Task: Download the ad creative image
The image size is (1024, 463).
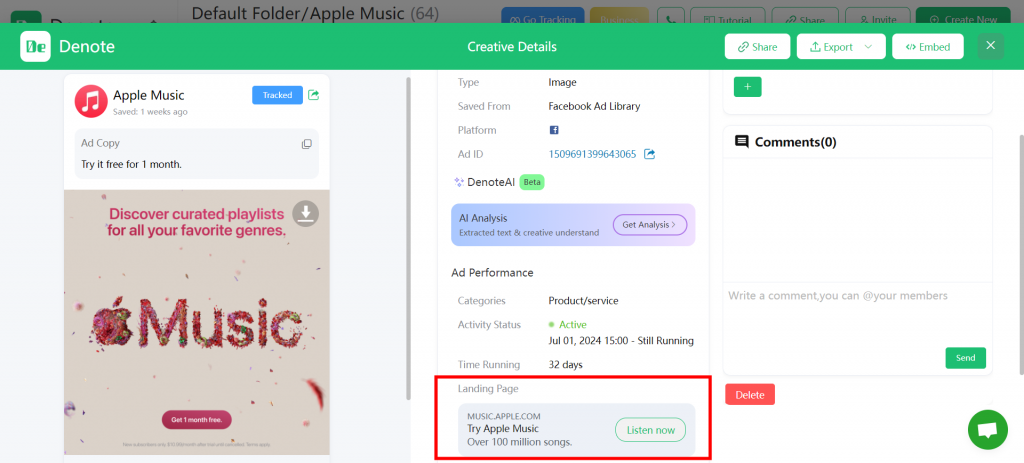Action: point(306,213)
